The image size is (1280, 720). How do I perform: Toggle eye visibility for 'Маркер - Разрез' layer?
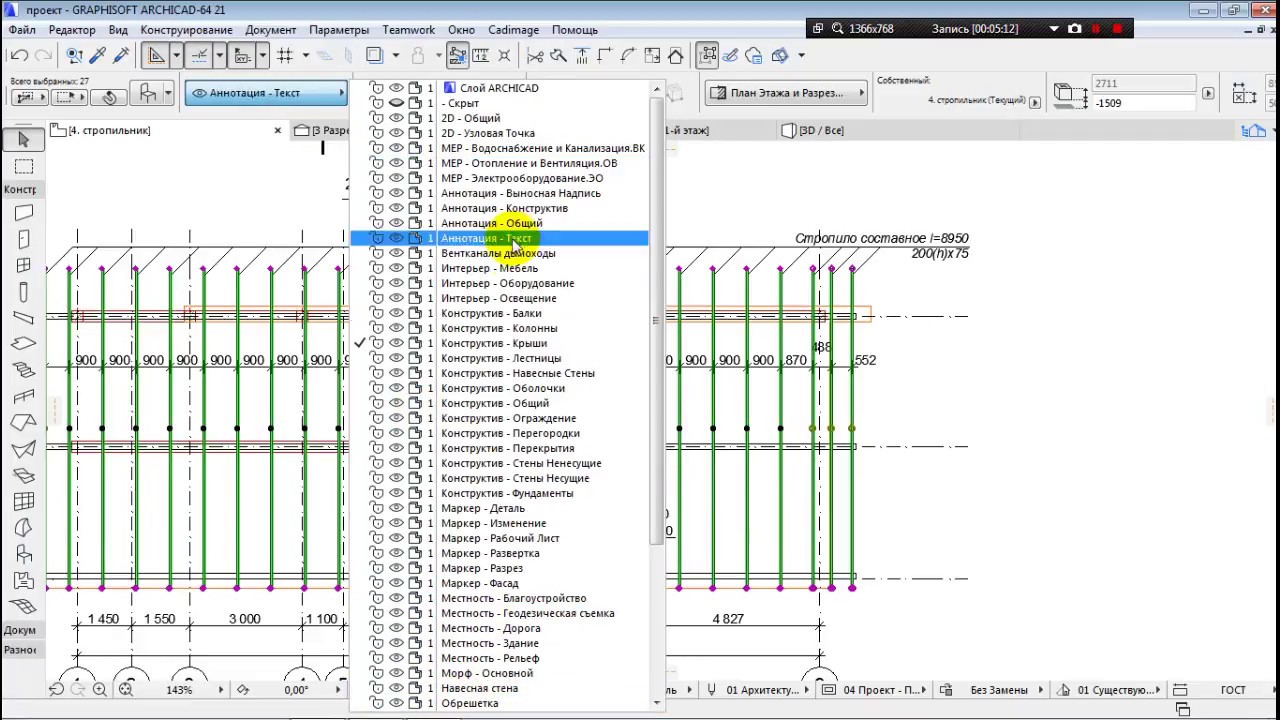[x=396, y=568]
